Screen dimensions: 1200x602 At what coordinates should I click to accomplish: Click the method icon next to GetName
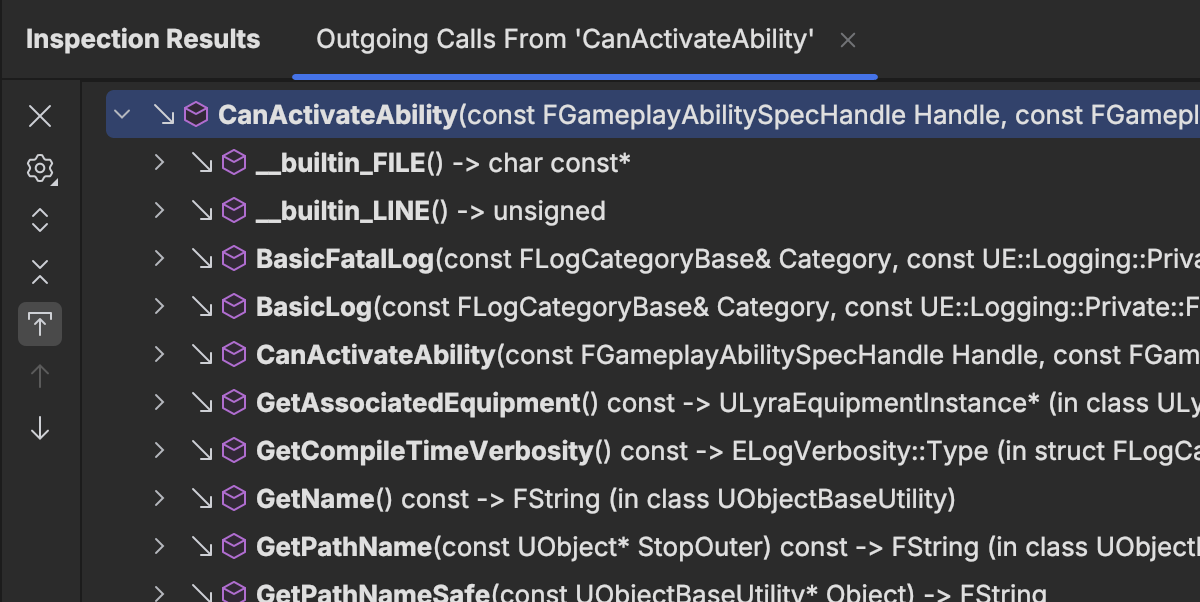tap(234, 498)
